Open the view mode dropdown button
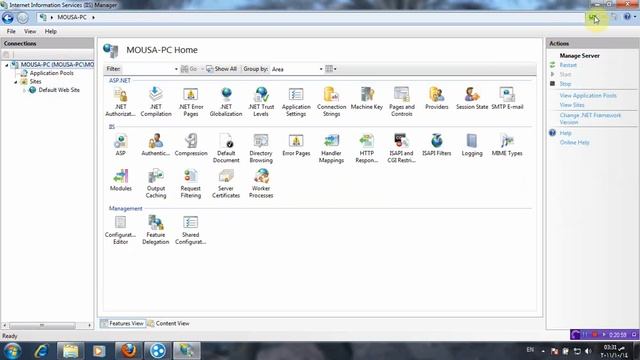This screenshot has width=640, height=360. (x=331, y=69)
